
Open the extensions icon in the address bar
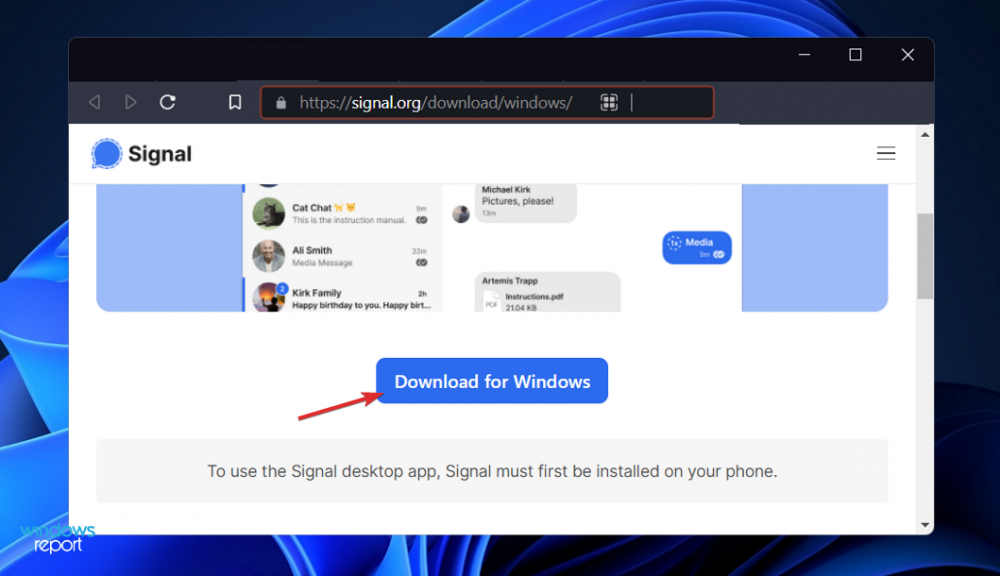pos(609,102)
